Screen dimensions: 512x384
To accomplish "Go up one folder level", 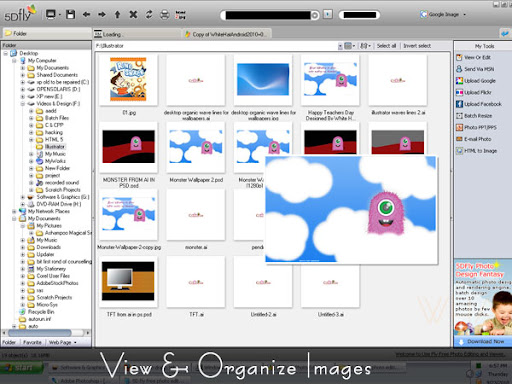I will coord(117,15).
